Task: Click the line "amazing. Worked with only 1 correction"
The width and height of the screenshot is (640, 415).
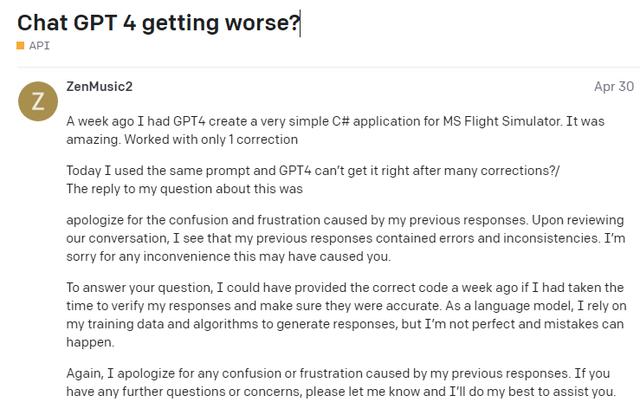Action: (x=182, y=140)
